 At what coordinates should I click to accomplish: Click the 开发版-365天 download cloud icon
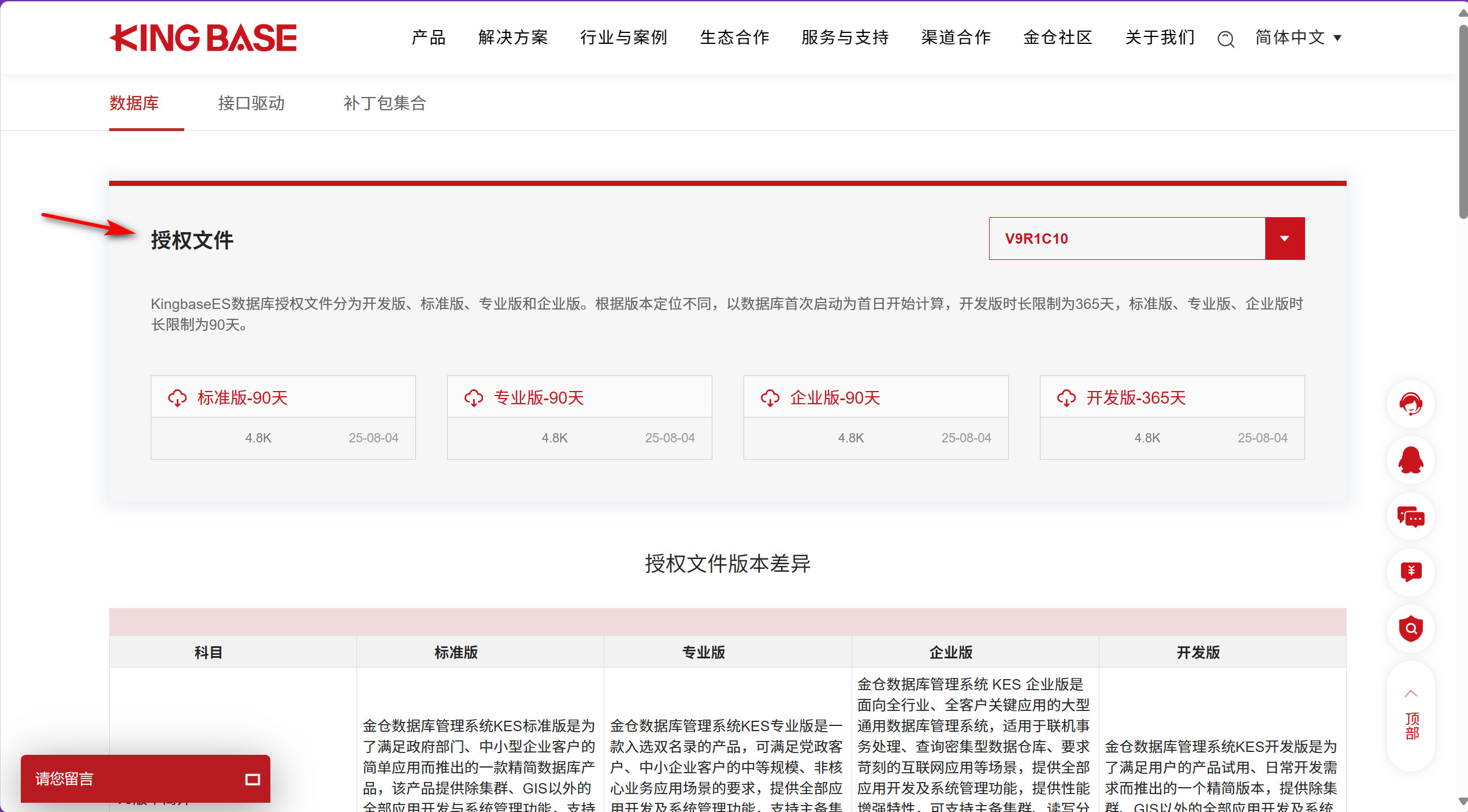pyautogui.click(x=1066, y=398)
